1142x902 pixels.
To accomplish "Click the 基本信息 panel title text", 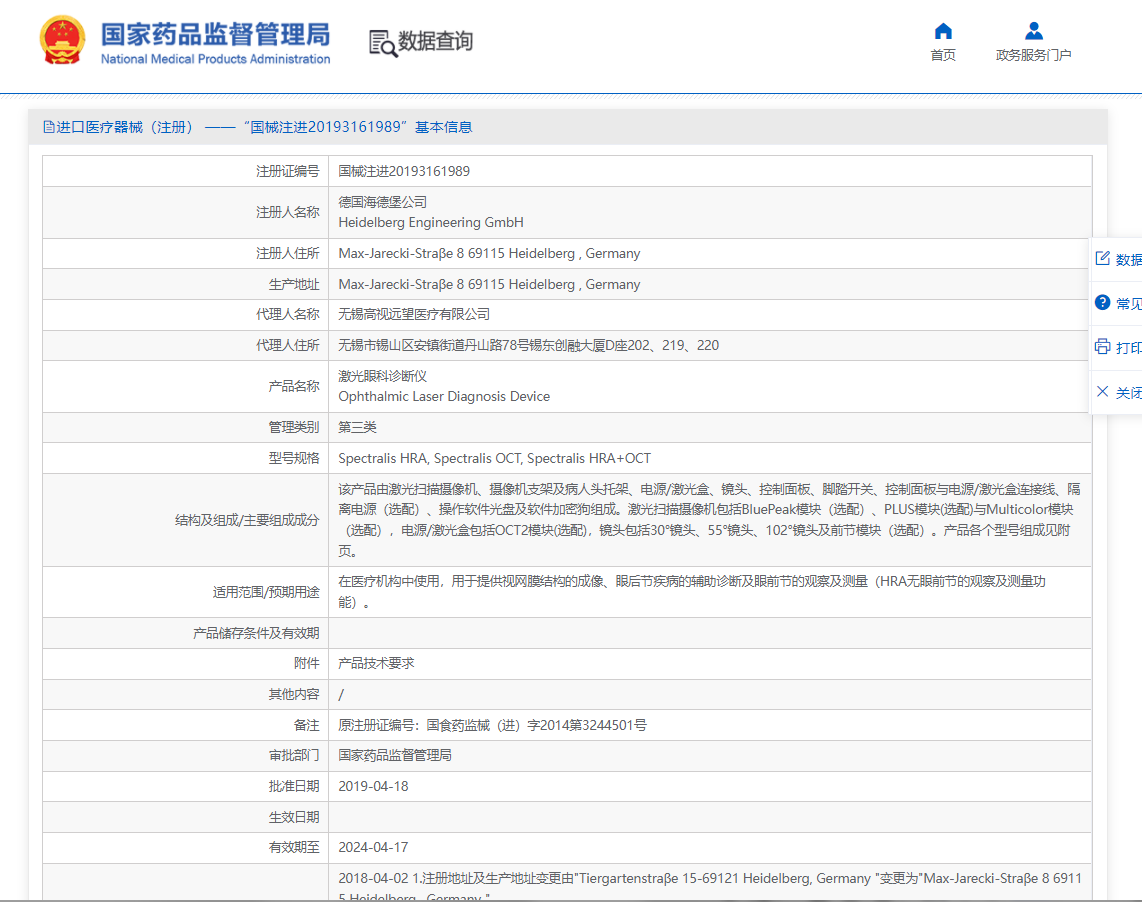I will click(444, 128).
